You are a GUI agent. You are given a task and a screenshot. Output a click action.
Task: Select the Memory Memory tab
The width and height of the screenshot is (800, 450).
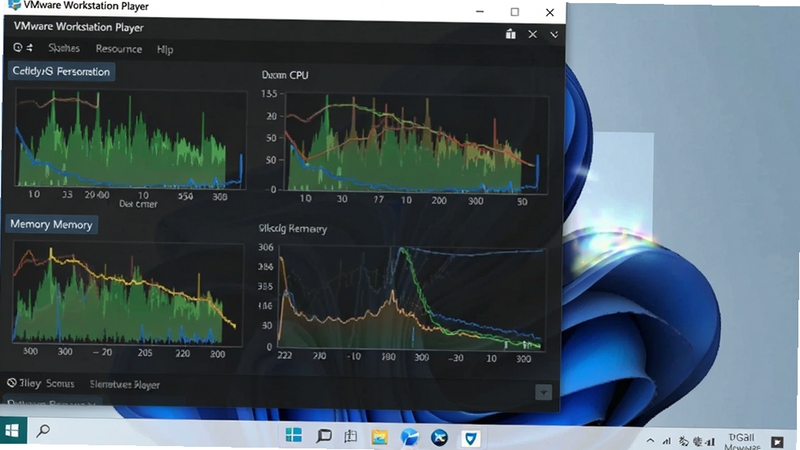51,224
